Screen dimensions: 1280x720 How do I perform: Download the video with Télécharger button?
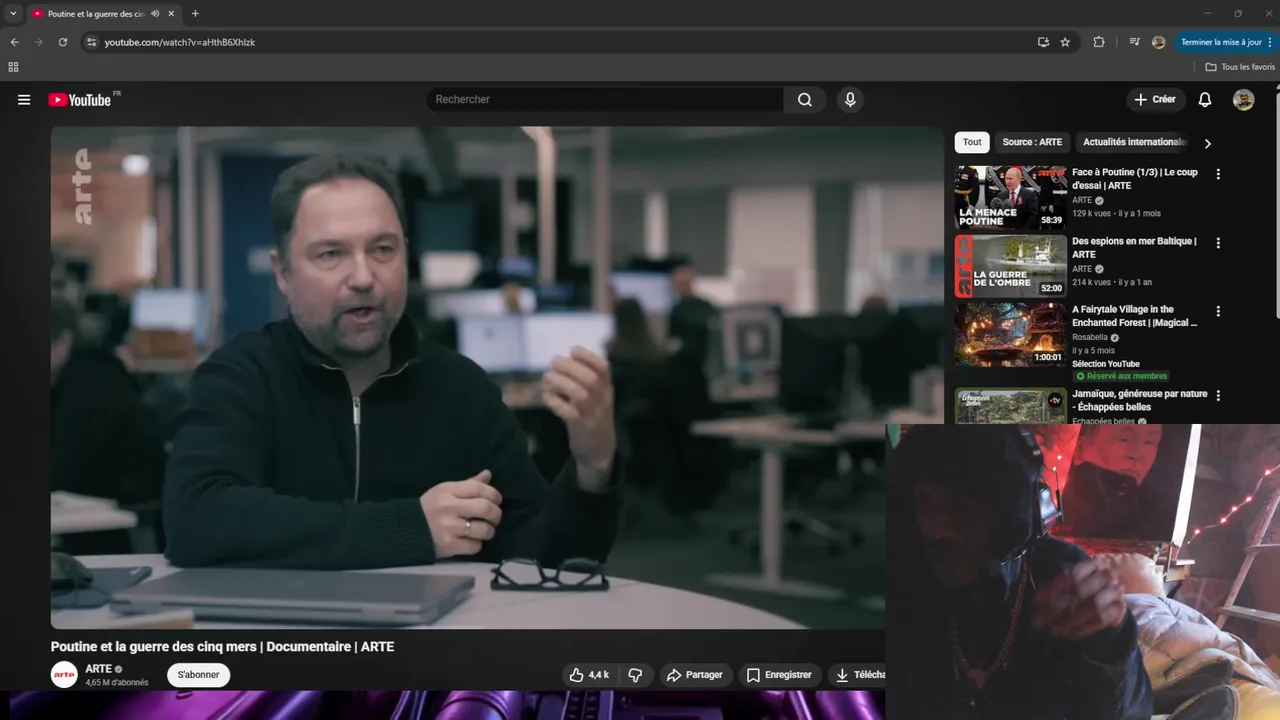pyautogui.click(x=858, y=675)
